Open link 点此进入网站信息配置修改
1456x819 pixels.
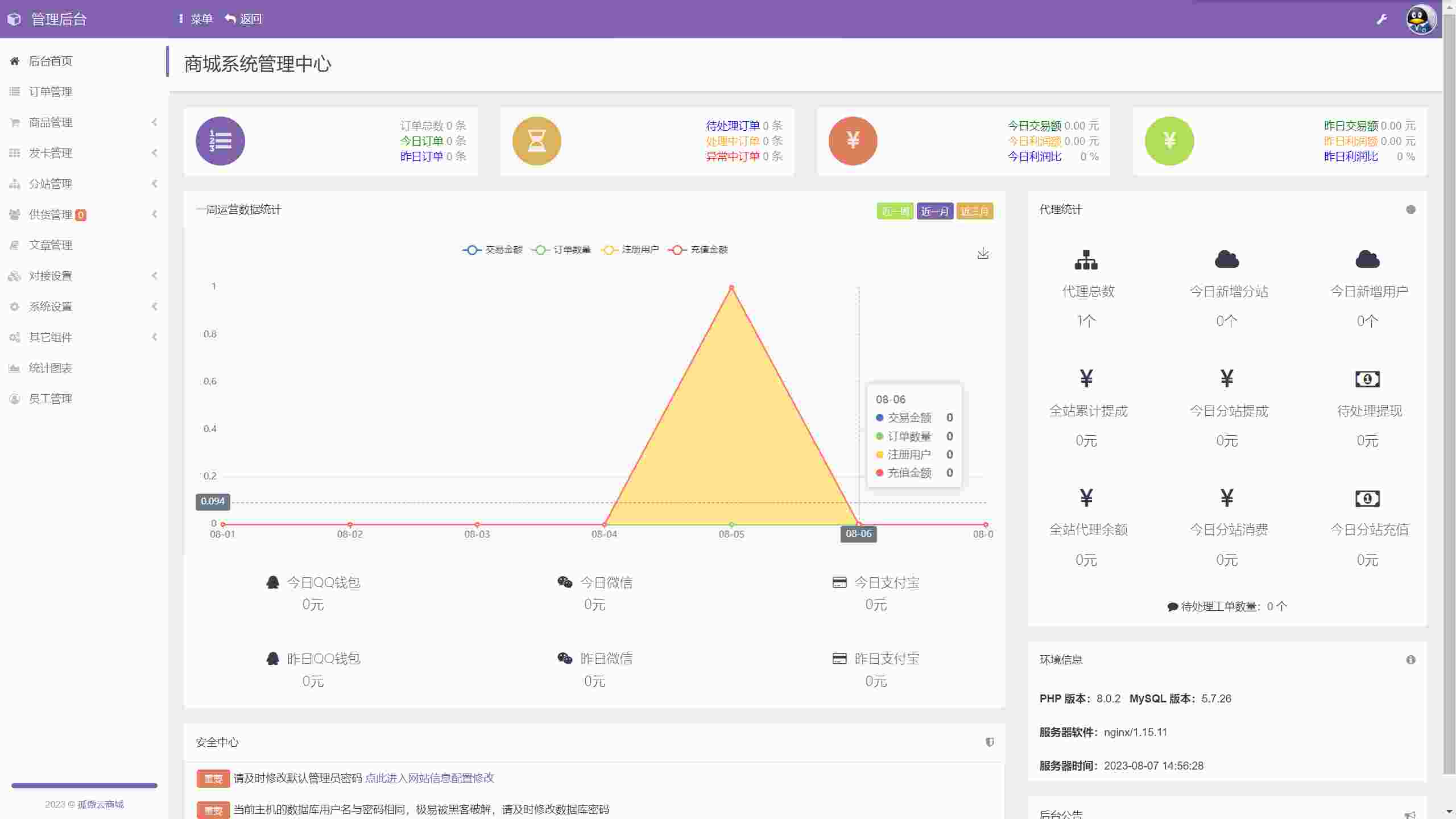[x=429, y=778]
